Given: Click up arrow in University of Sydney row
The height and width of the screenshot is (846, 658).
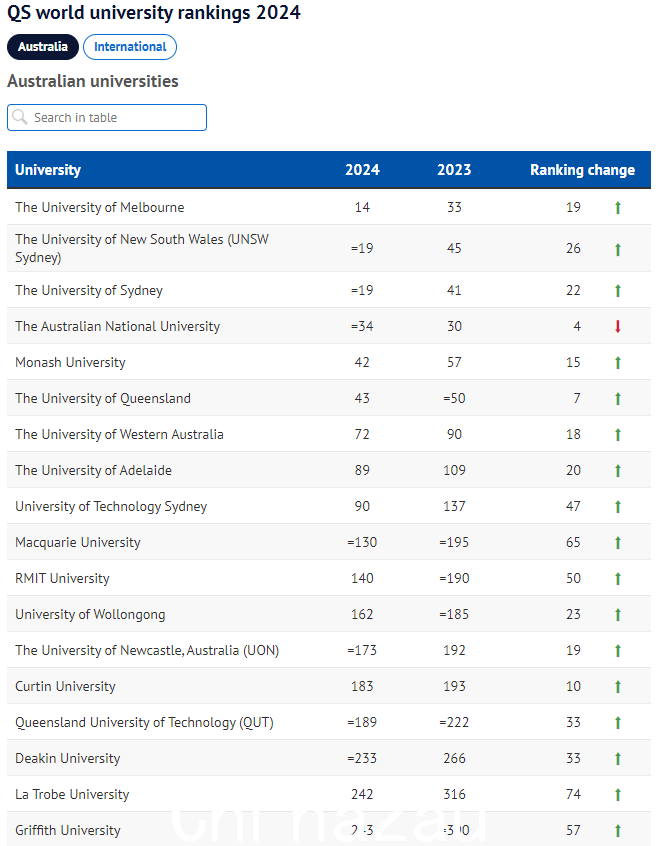Looking at the screenshot, I should point(618,291).
